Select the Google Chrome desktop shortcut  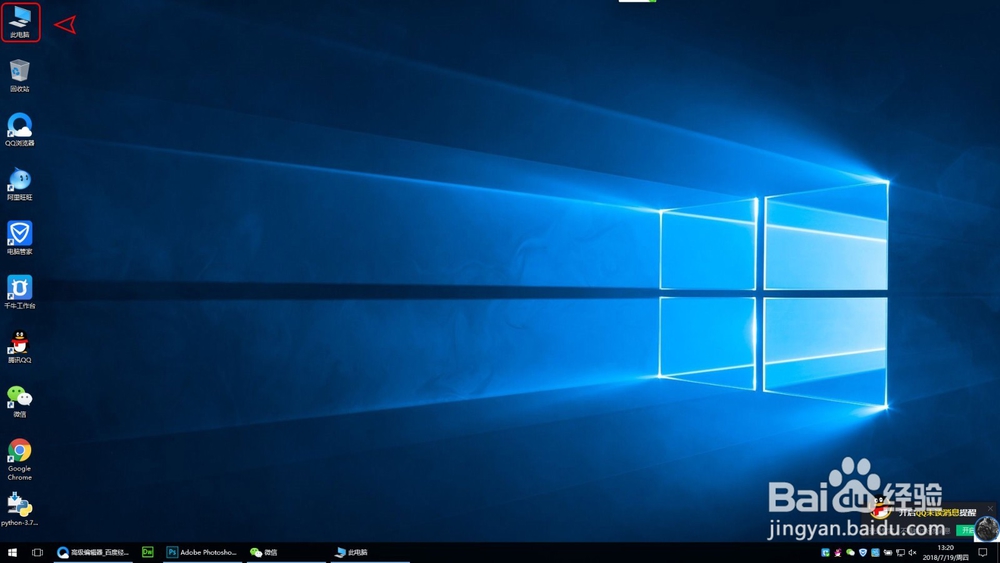pos(20,460)
